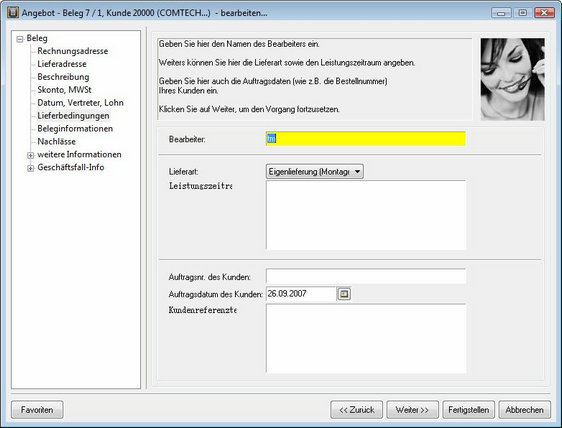The image size is (562, 428).
Task: Collapse the Beleg root node
Action: coord(20,39)
